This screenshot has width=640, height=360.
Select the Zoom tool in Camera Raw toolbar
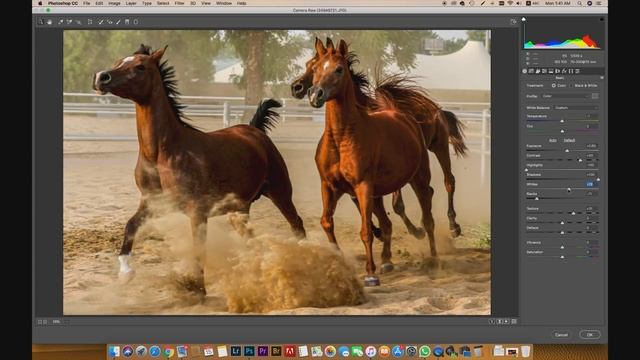pos(40,22)
